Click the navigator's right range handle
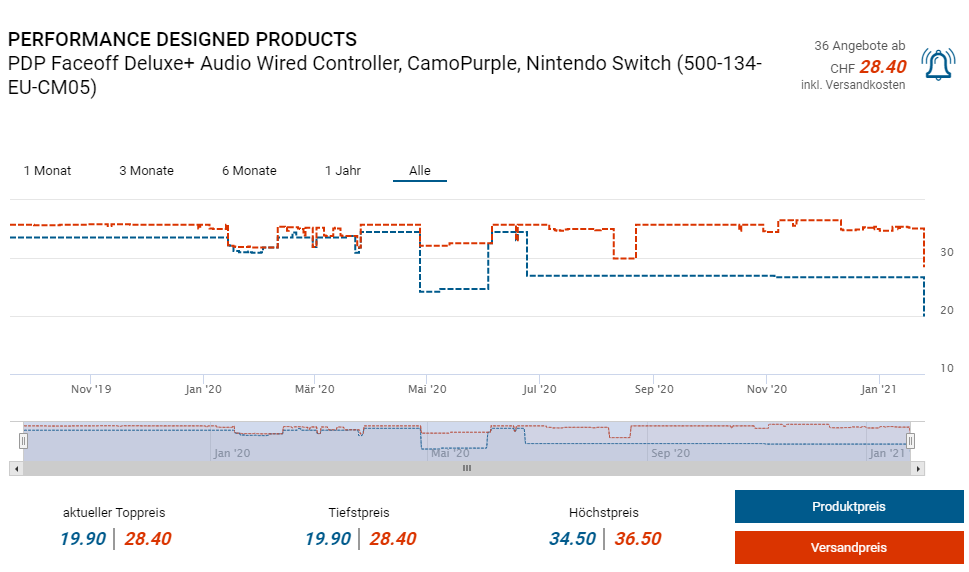969x572 pixels. coord(910,441)
